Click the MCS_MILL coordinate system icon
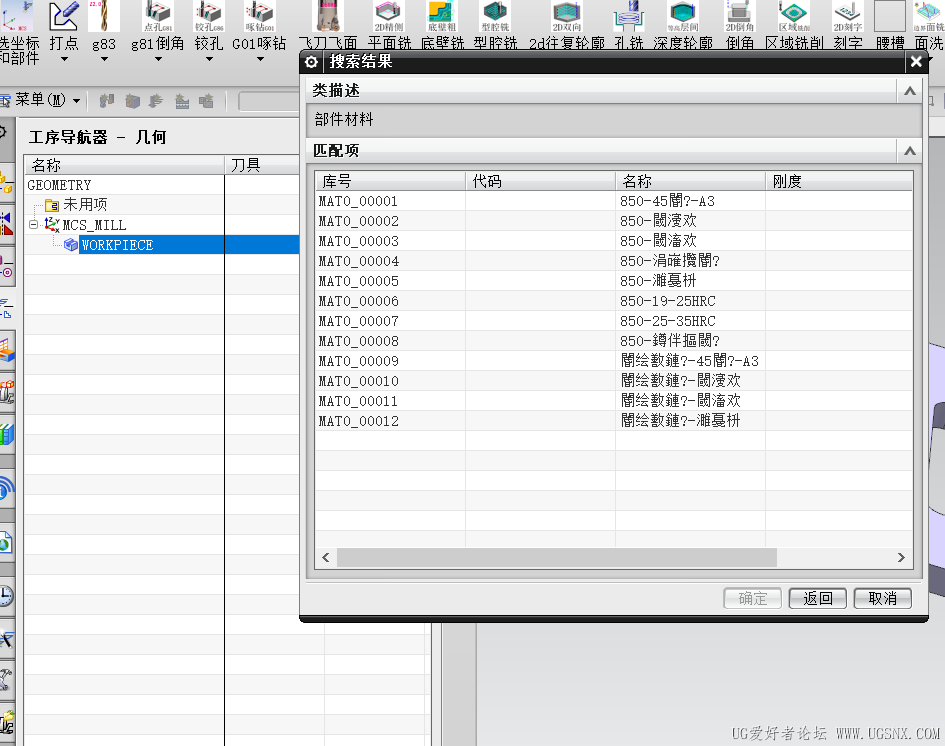Image resolution: width=945 pixels, height=746 pixels. tap(52, 225)
